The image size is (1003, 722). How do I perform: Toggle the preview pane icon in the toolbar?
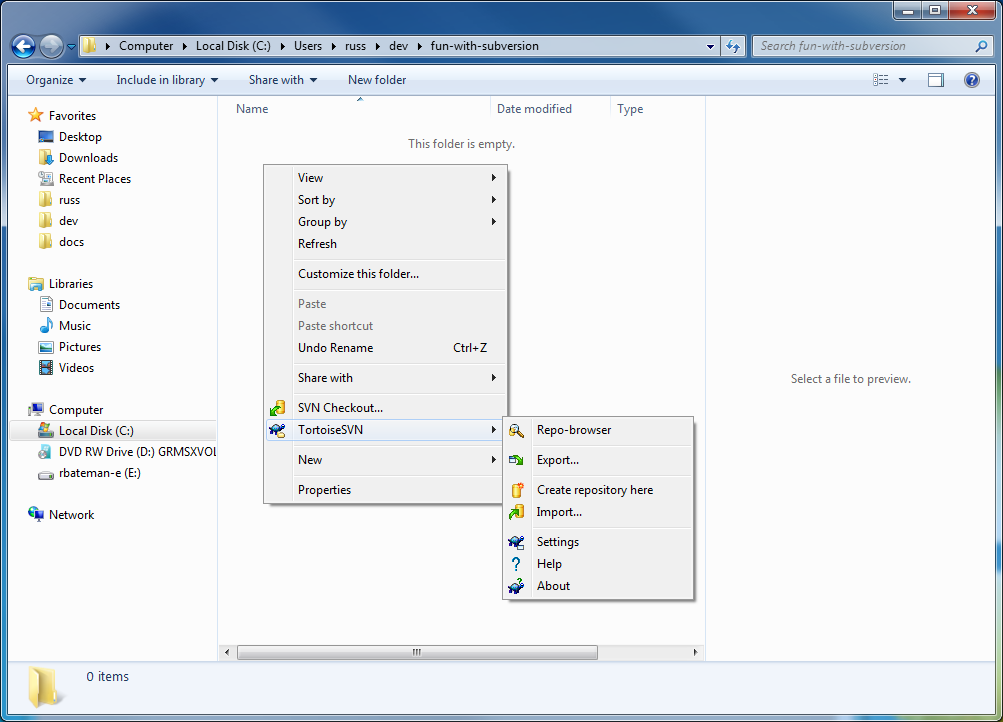(936, 80)
